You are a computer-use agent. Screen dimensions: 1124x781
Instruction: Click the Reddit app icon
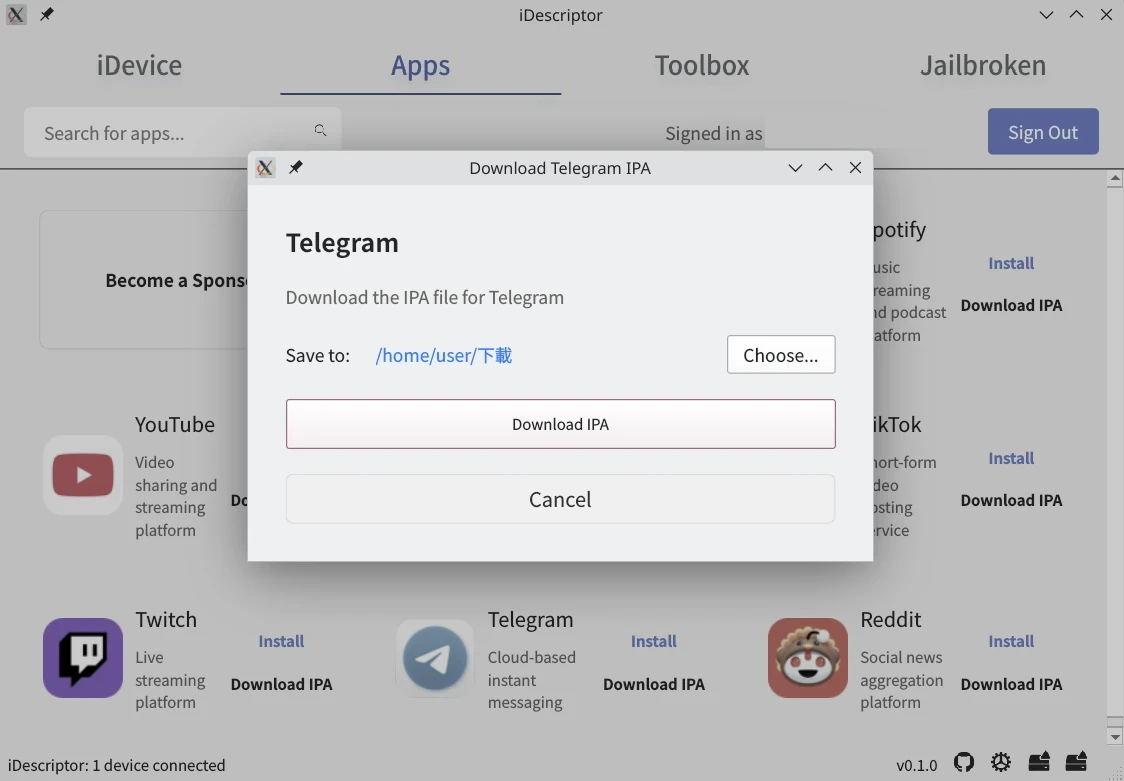pyautogui.click(x=808, y=658)
